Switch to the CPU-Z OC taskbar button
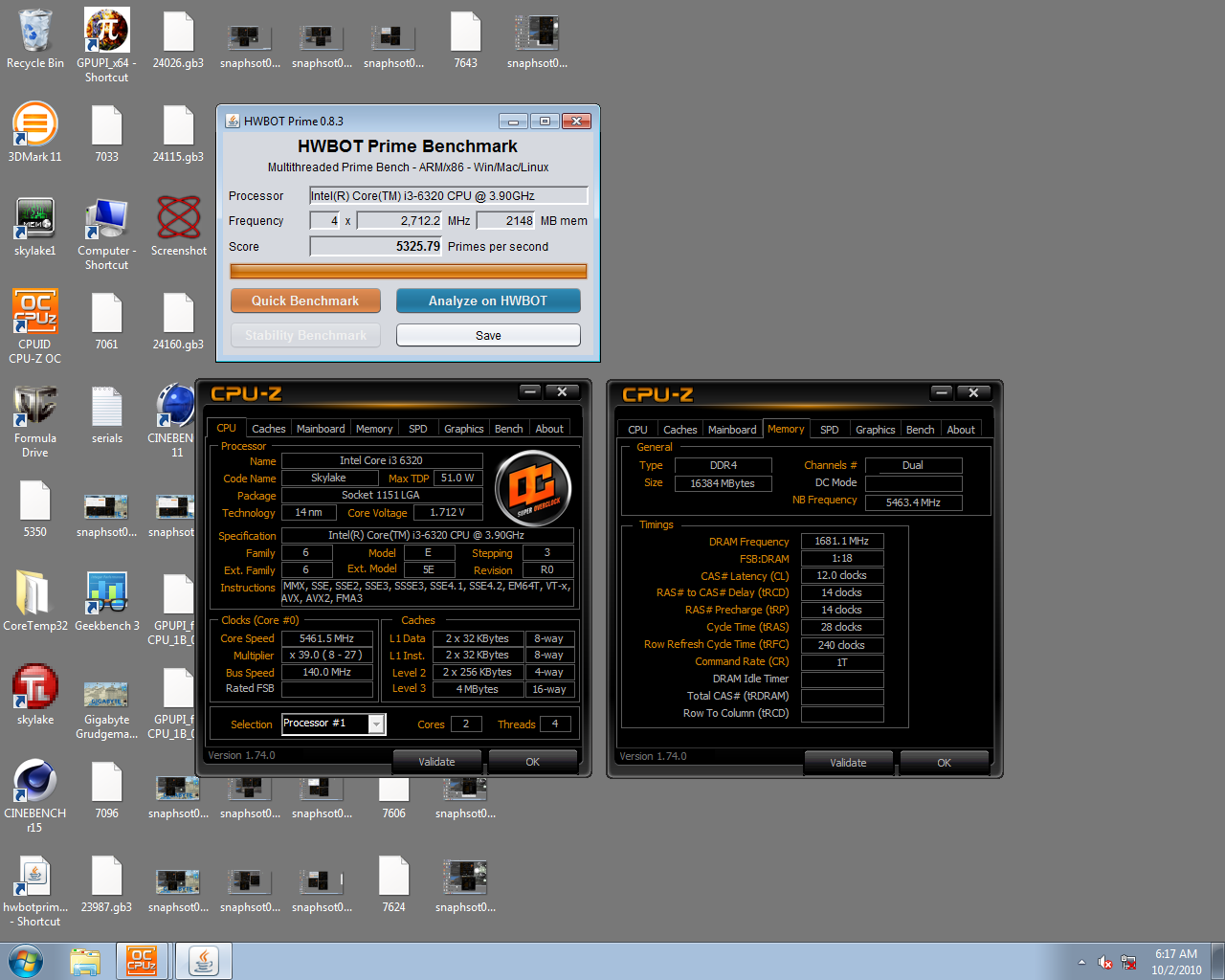 142,961
